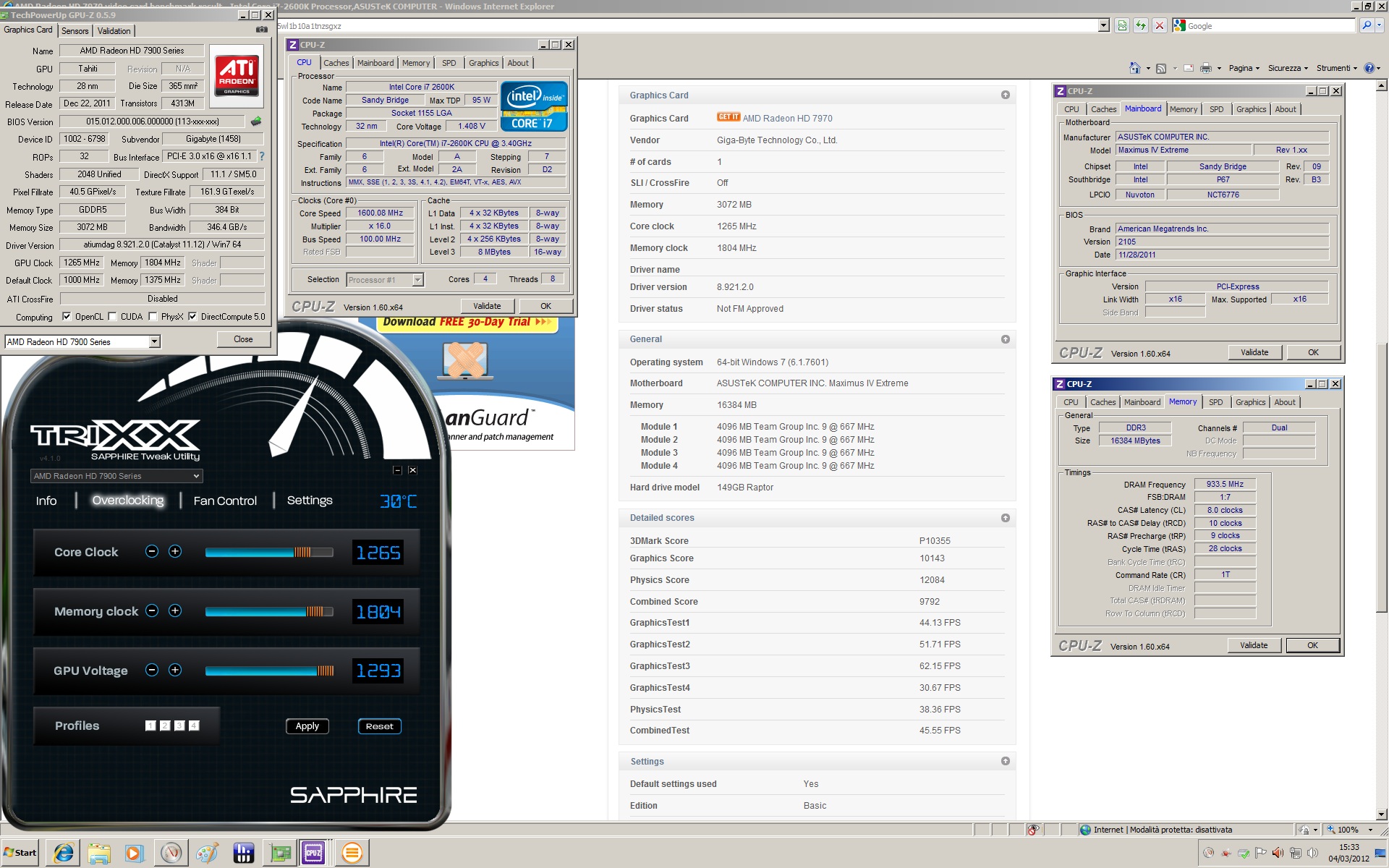Click Reset in TRIXX
Viewport: 1389px width, 868px height.
coord(379,726)
